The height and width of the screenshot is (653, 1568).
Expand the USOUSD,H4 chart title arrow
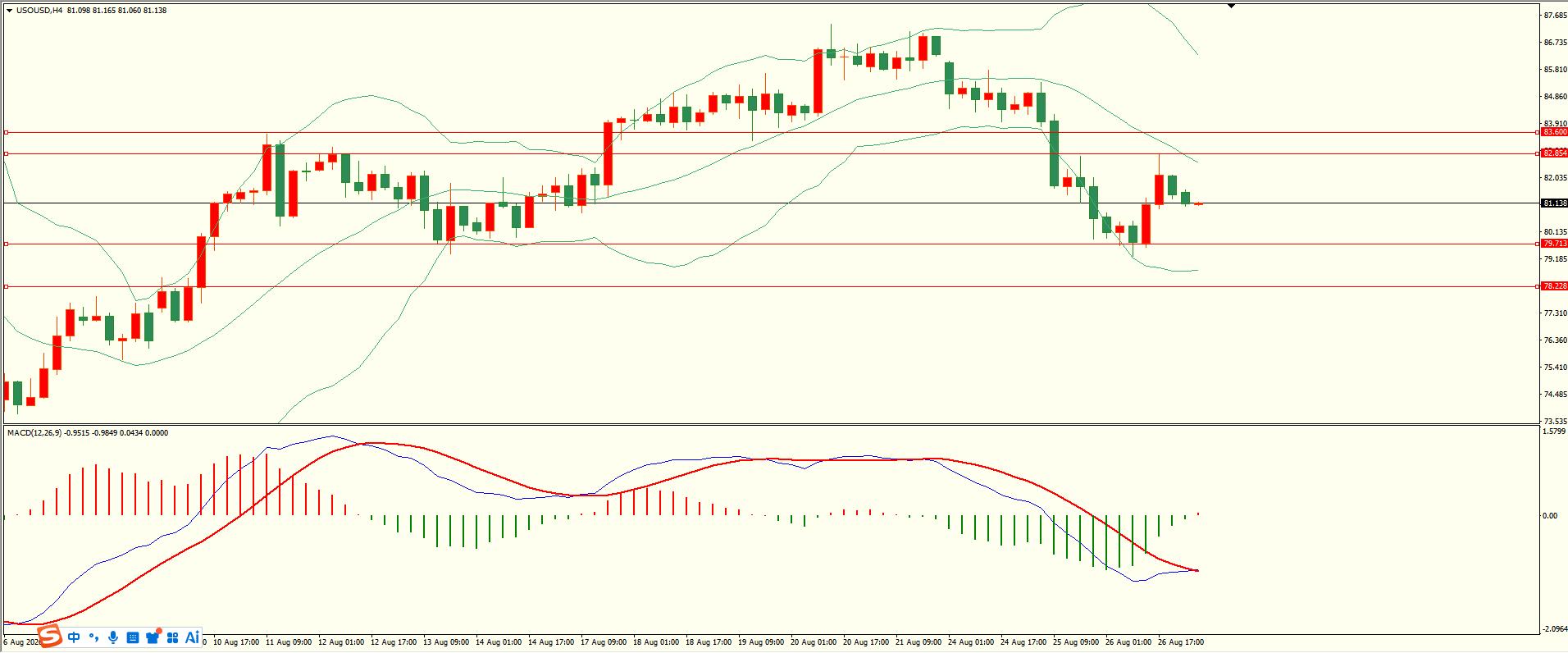(9, 11)
